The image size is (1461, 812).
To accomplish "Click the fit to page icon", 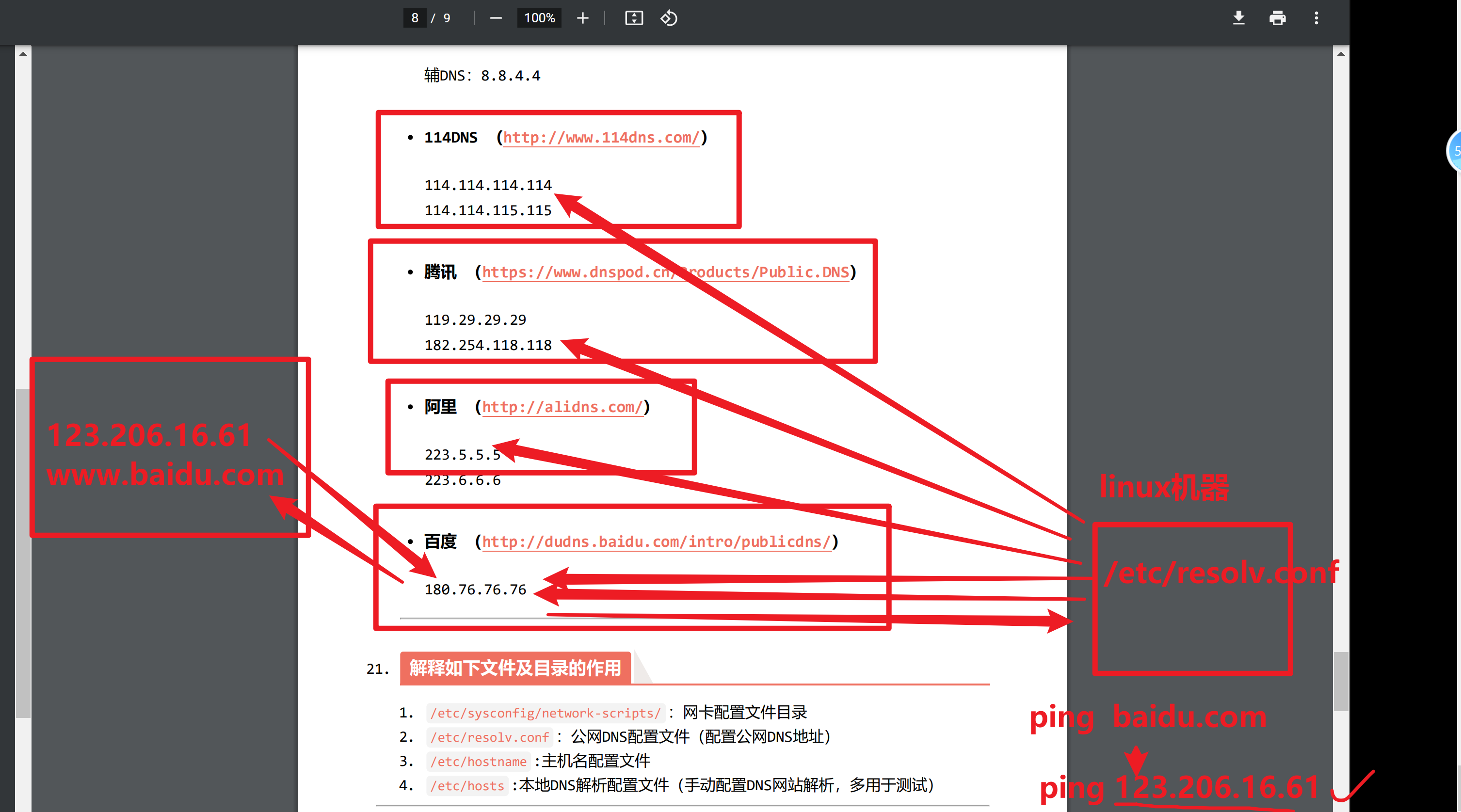I will pos(633,18).
